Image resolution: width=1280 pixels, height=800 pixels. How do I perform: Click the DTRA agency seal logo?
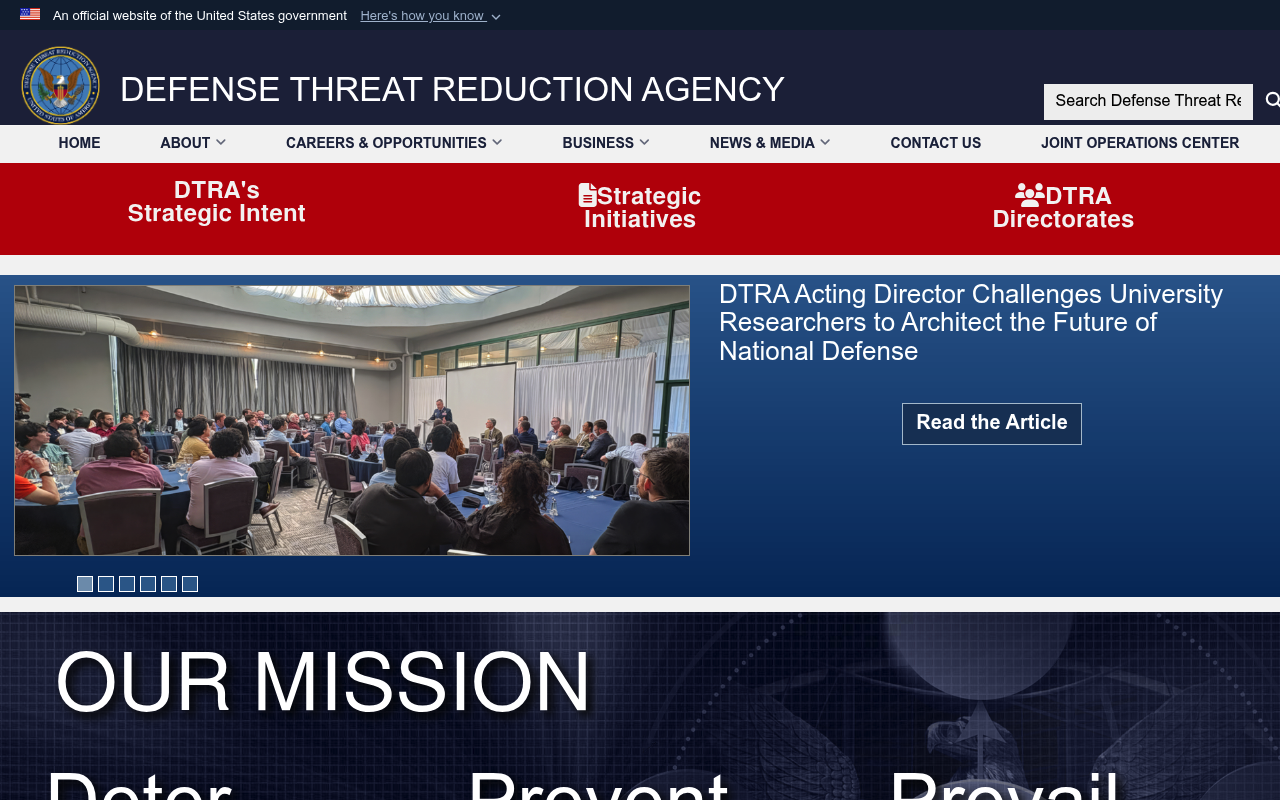pos(61,85)
